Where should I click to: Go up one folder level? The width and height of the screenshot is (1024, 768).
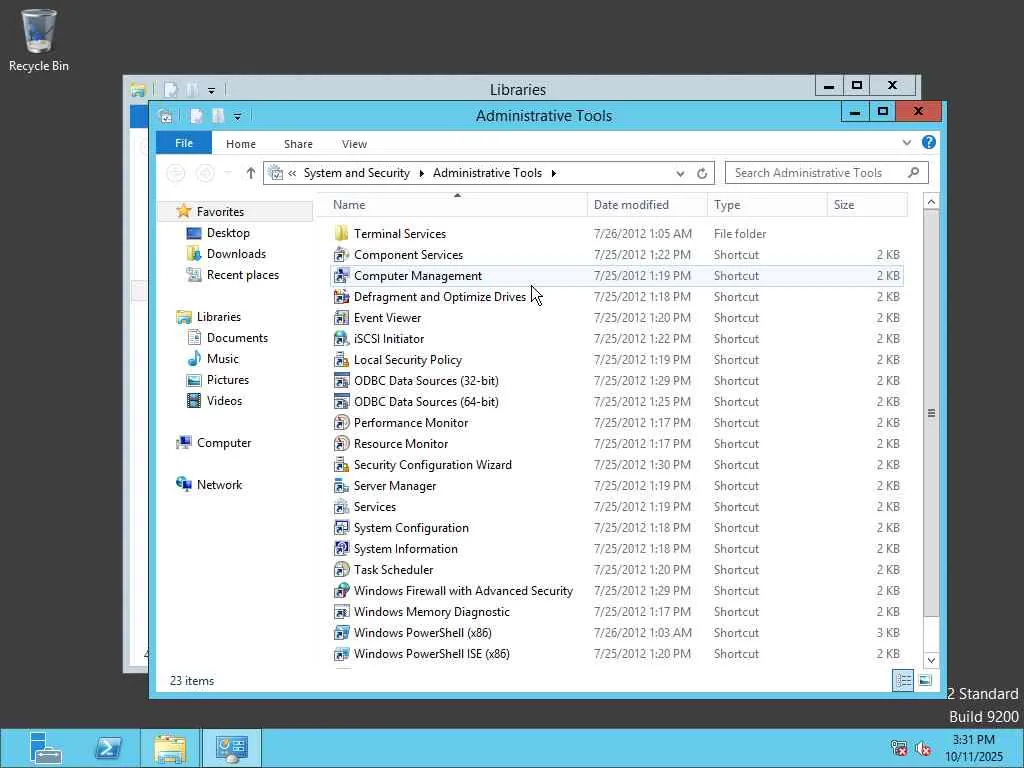251,173
